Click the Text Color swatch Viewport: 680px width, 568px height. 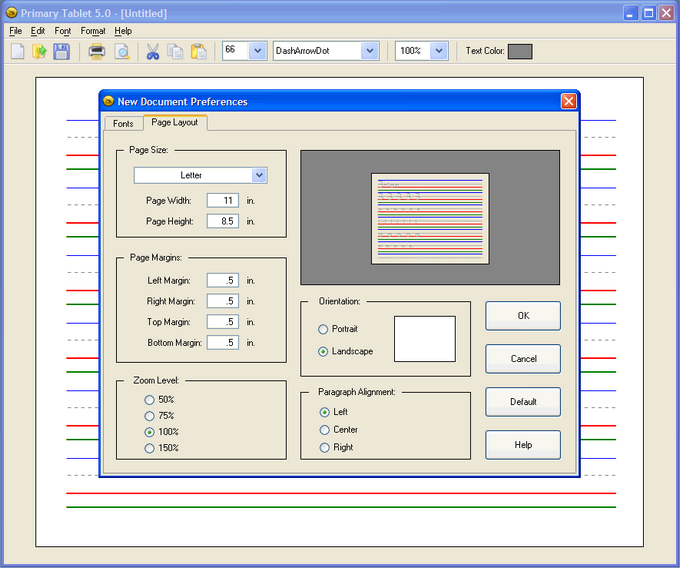point(520,50)
